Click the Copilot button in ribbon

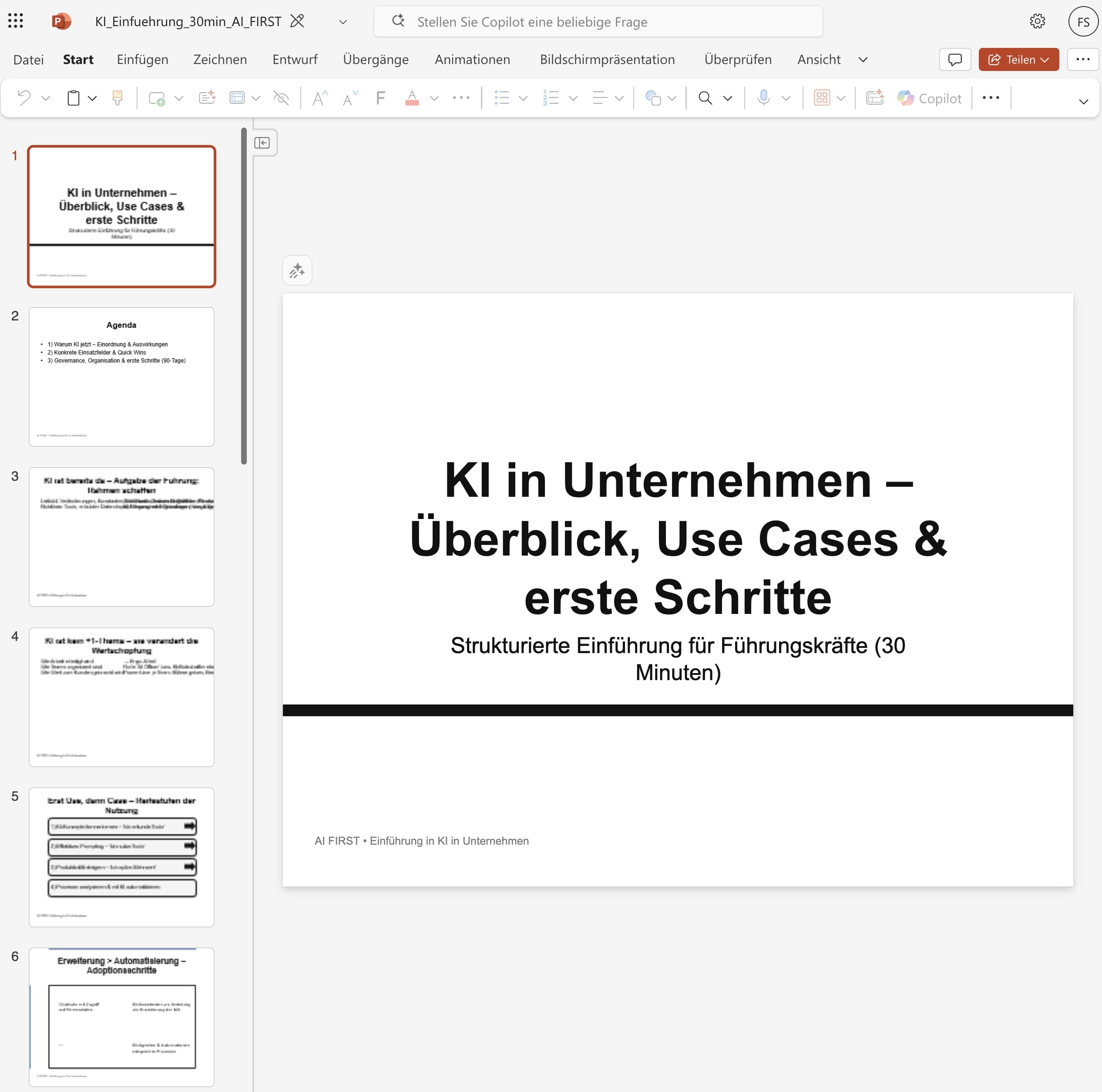930,98
